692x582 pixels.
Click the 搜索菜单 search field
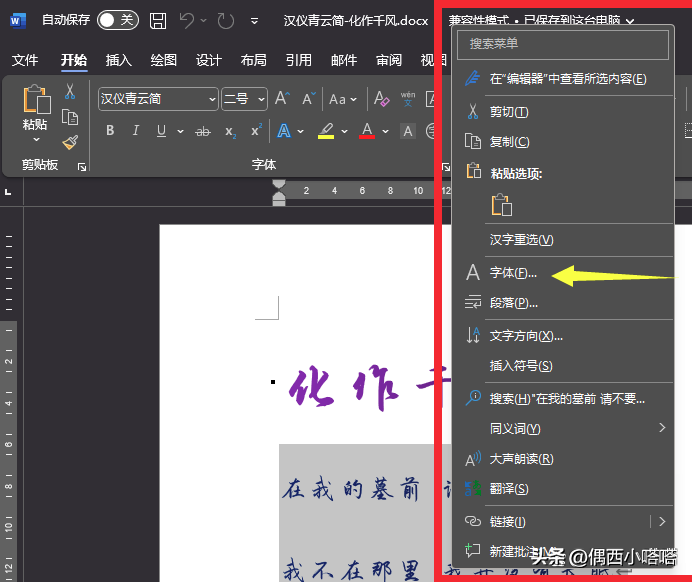(x=562, y=44)
